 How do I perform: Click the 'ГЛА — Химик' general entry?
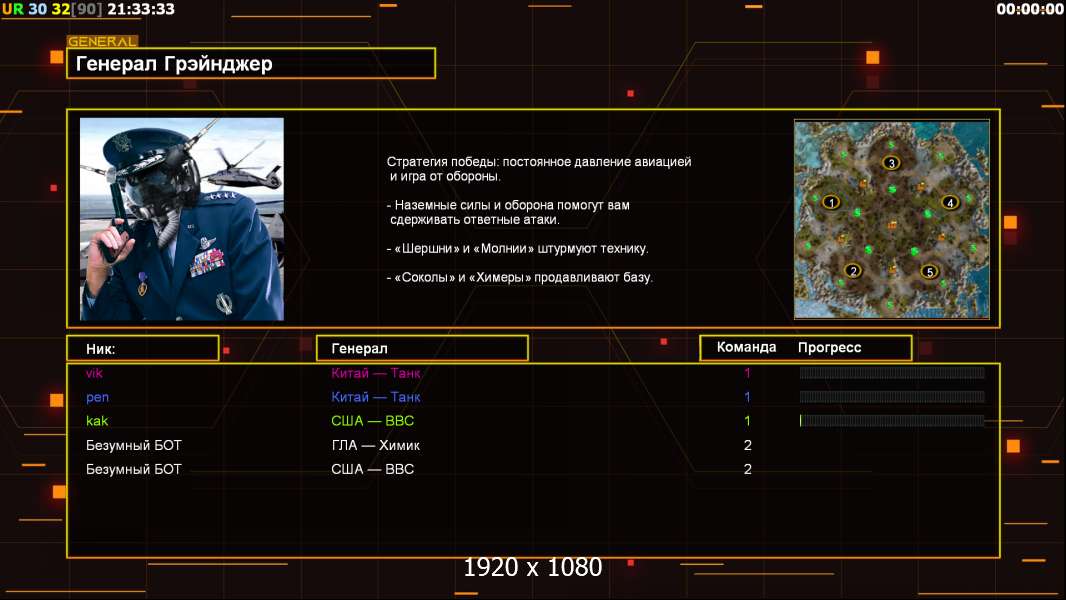pos(375,446)
